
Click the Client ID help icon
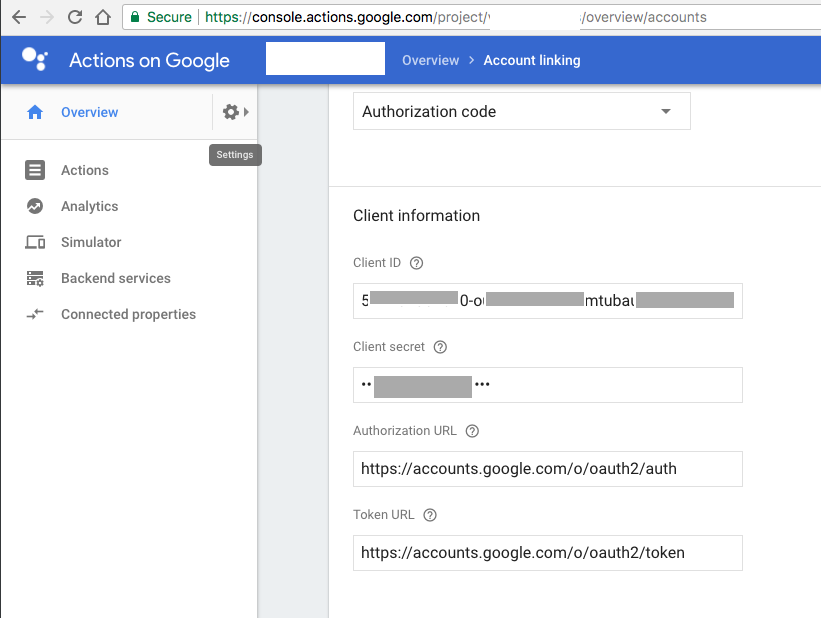coord(417,263)
